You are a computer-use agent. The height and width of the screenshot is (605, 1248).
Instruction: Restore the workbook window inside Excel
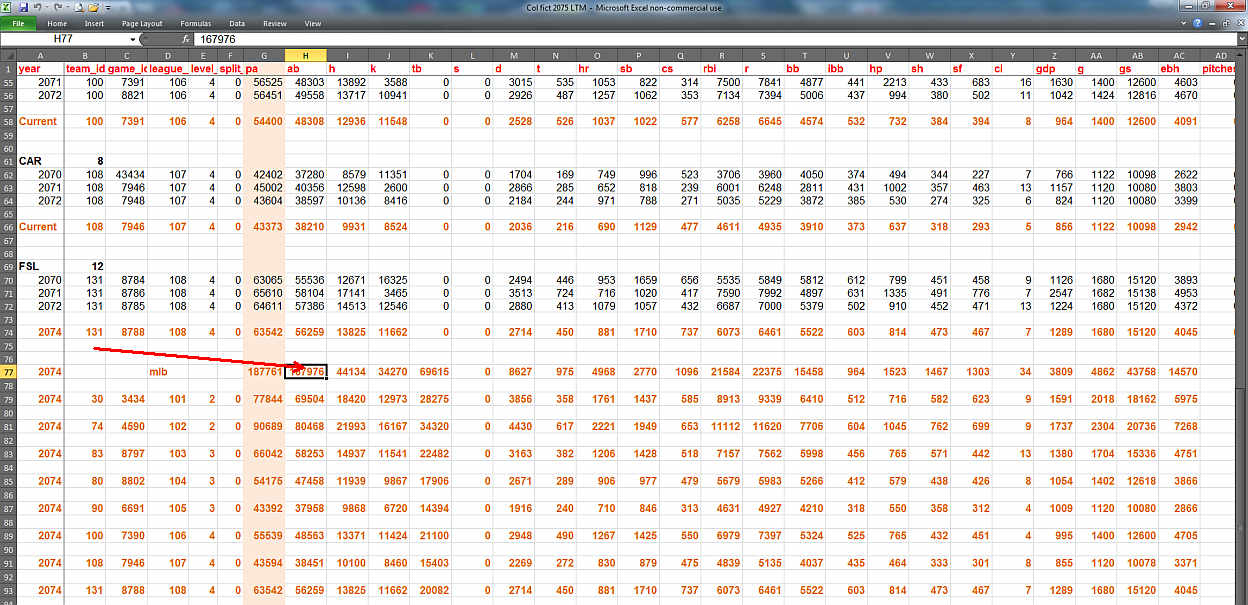tap(1226, 23)
